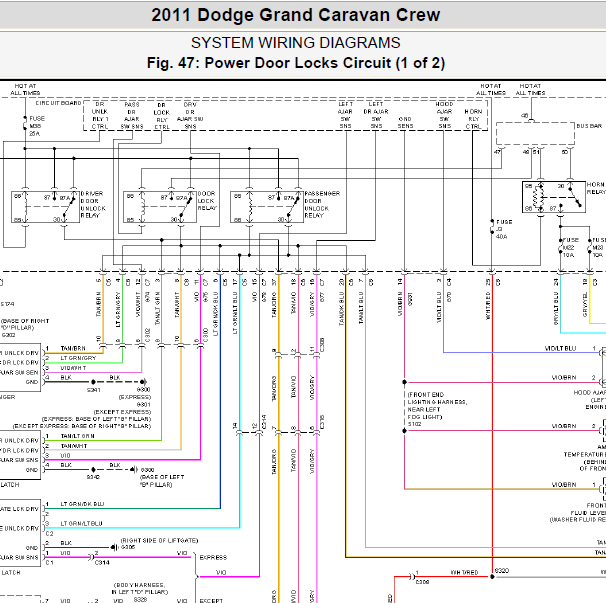Click the Circuit Board label
Screen dimensions: 606x603
(58, 103)
